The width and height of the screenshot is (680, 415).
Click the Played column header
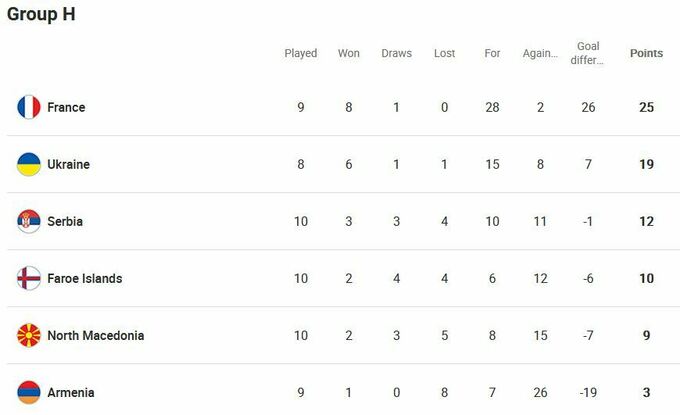[x=301, y=53]
